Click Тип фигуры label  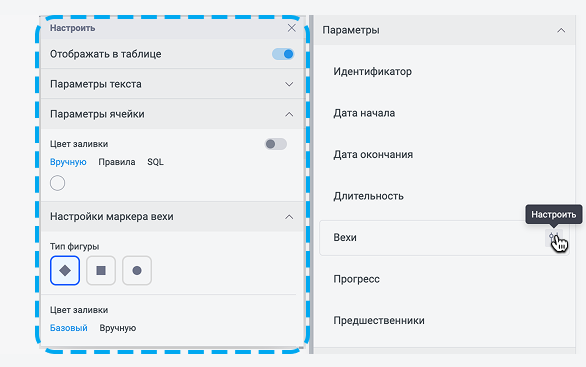[75, 247]
